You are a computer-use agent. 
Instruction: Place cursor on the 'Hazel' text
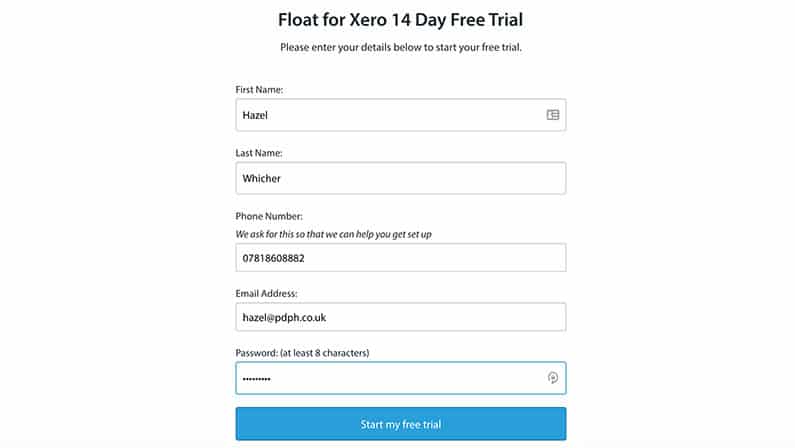click(x=255, y=115)
